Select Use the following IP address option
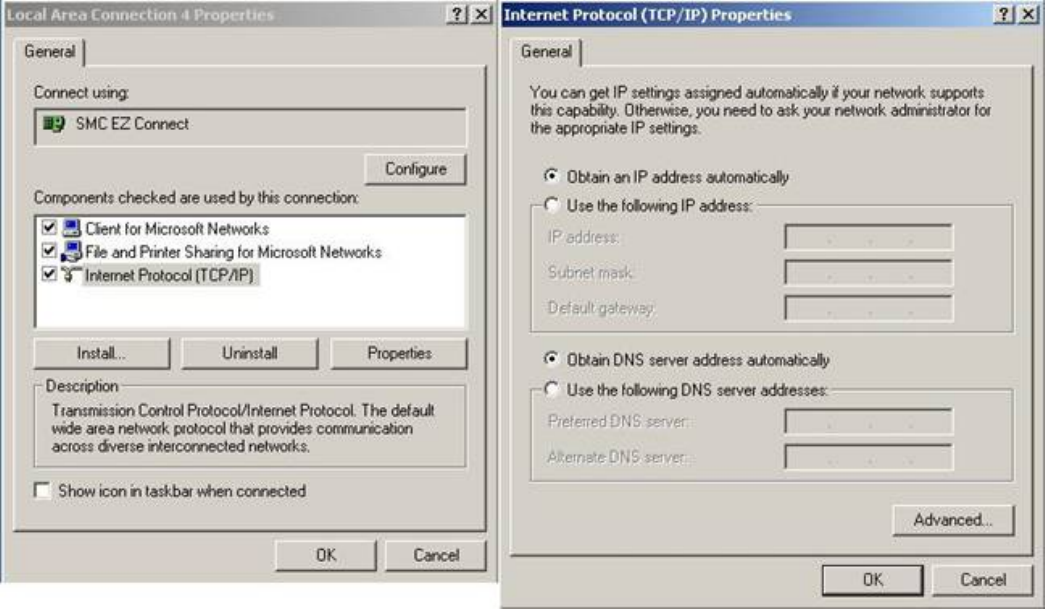Image resolution: width=1045 pixels, height=609 pixels. tap(551, 206)
